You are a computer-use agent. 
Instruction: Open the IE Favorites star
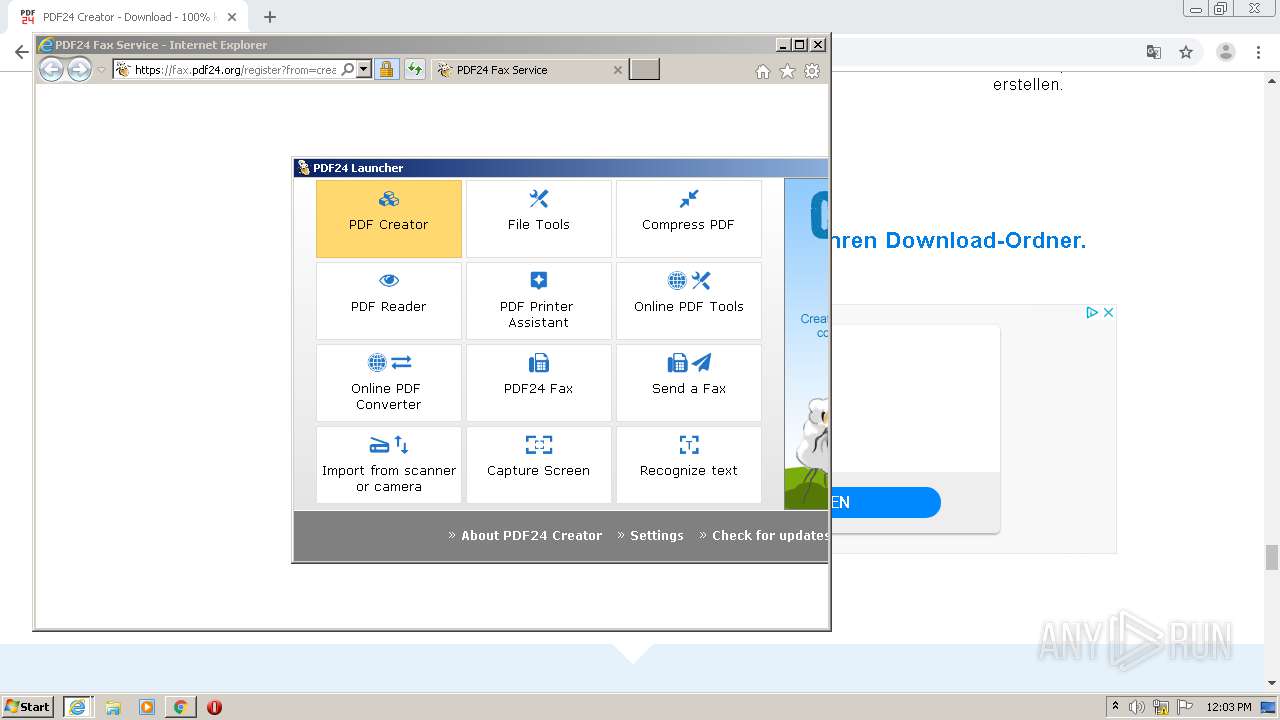pyautogui.click(x=787, y=71)
